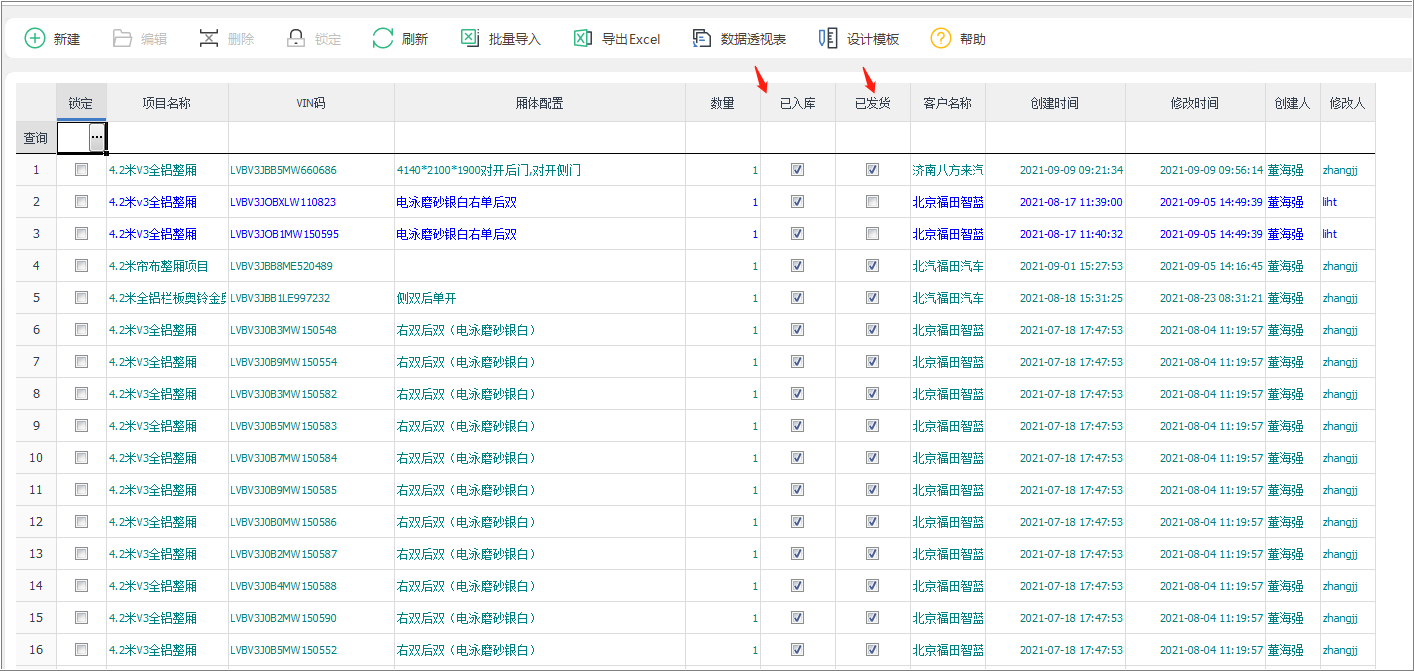This screenshot has height=671, width=1414.
Task: Click the 客户名称 column header
Action: point(948,103)
